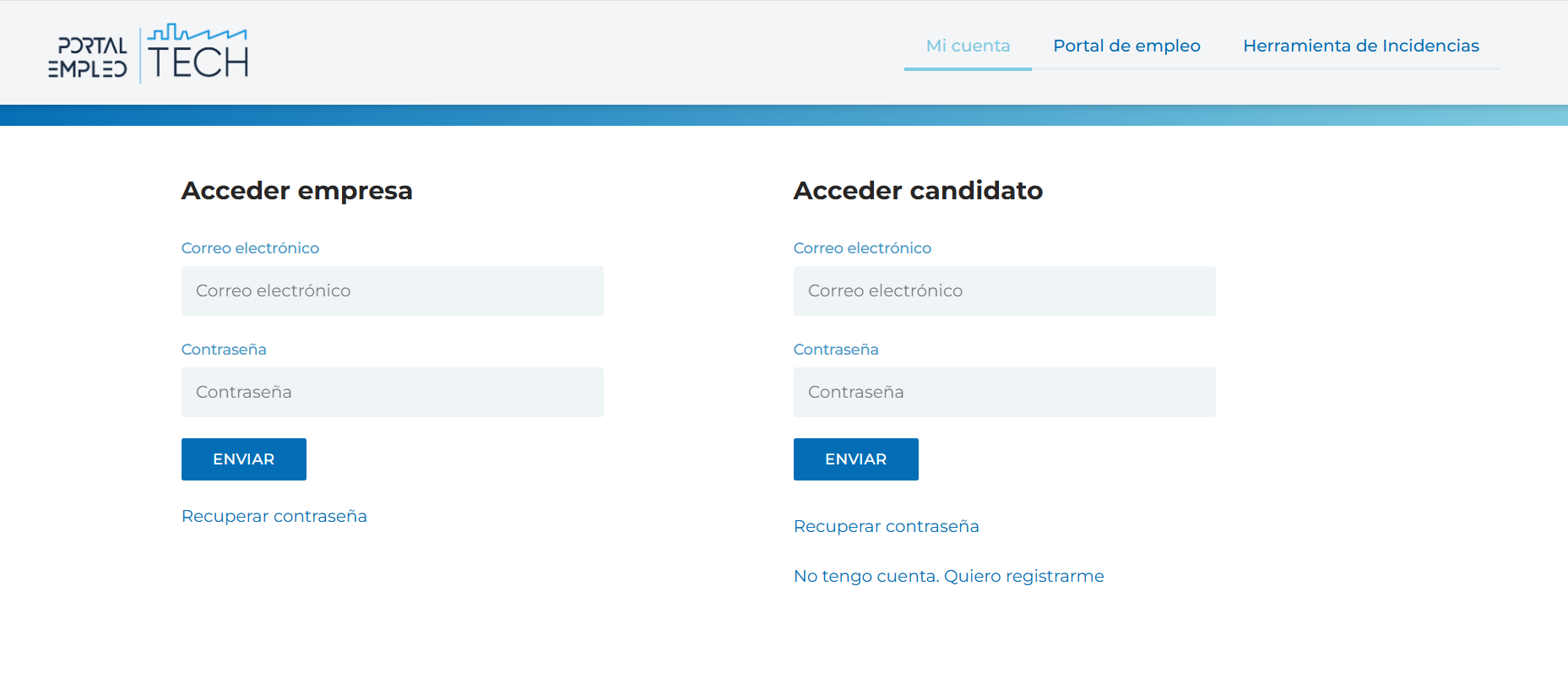Focus the empresa Contraseña field
Image resolution: width=1568 pixels, height=684 pixels.
(x=393, y=393)
